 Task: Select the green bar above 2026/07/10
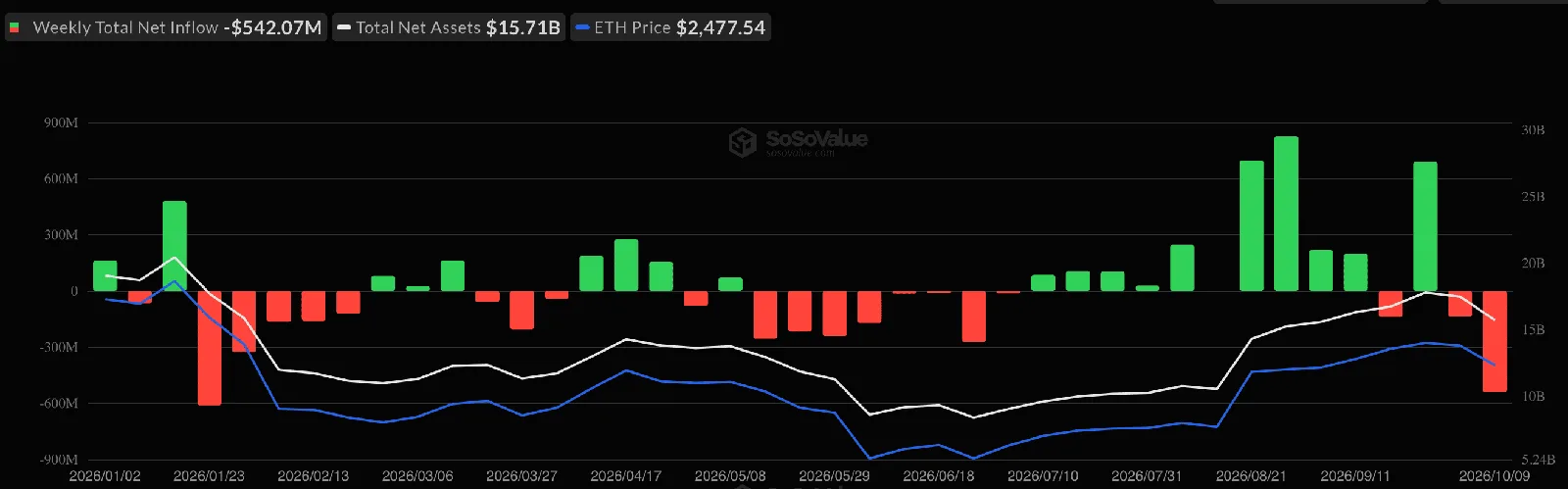coord(1043,283)
